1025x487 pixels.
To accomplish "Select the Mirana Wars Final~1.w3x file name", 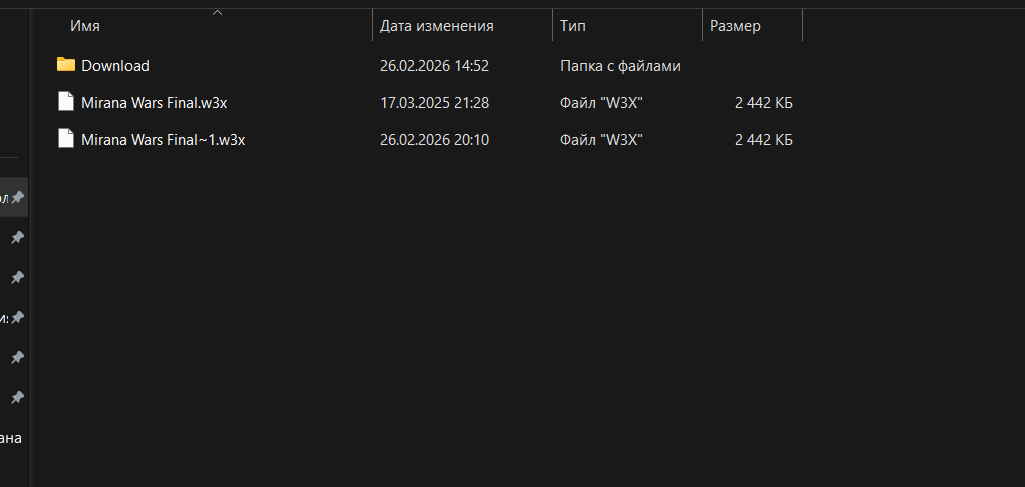I will pos(163,140).
